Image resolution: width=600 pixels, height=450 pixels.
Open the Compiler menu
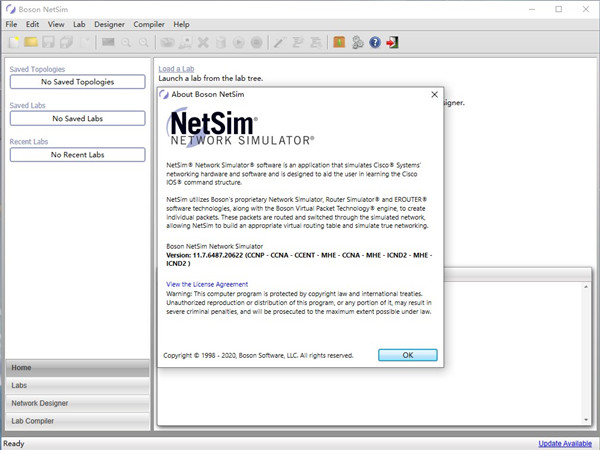tap(149, 24)
